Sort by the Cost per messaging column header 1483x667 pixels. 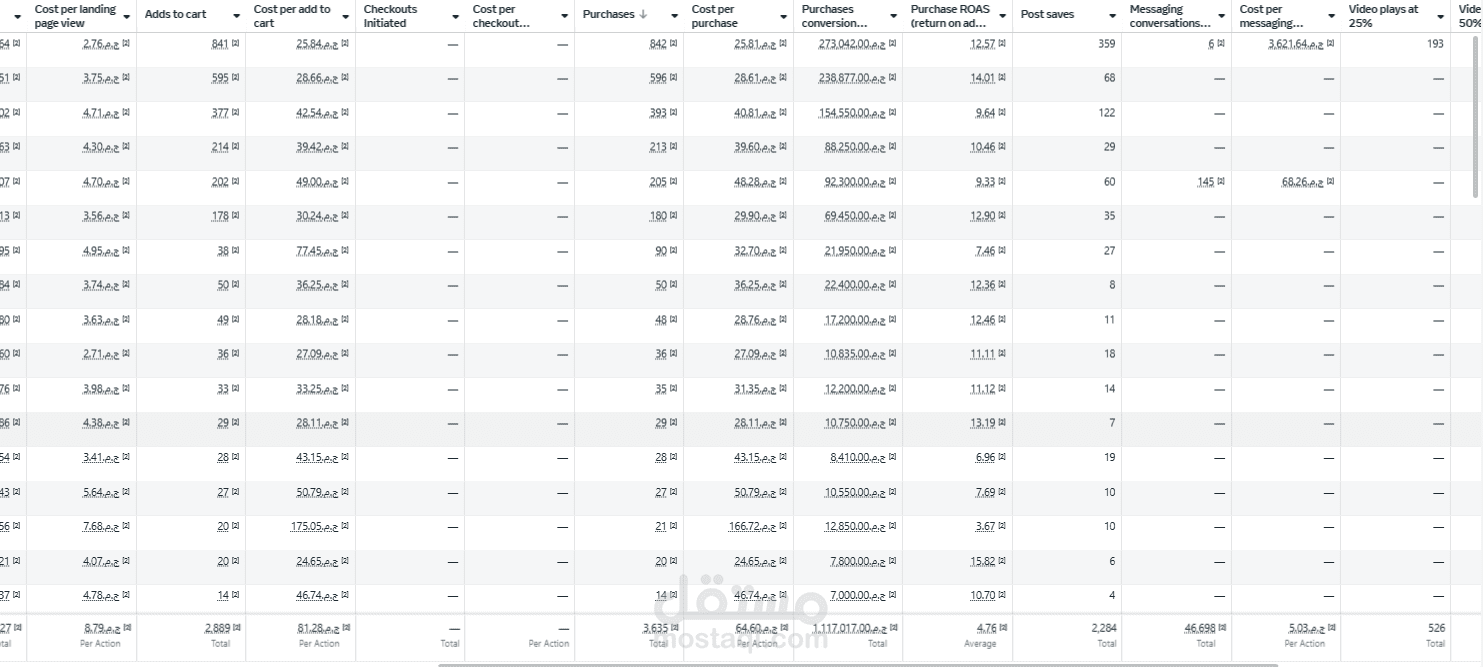1271,16
